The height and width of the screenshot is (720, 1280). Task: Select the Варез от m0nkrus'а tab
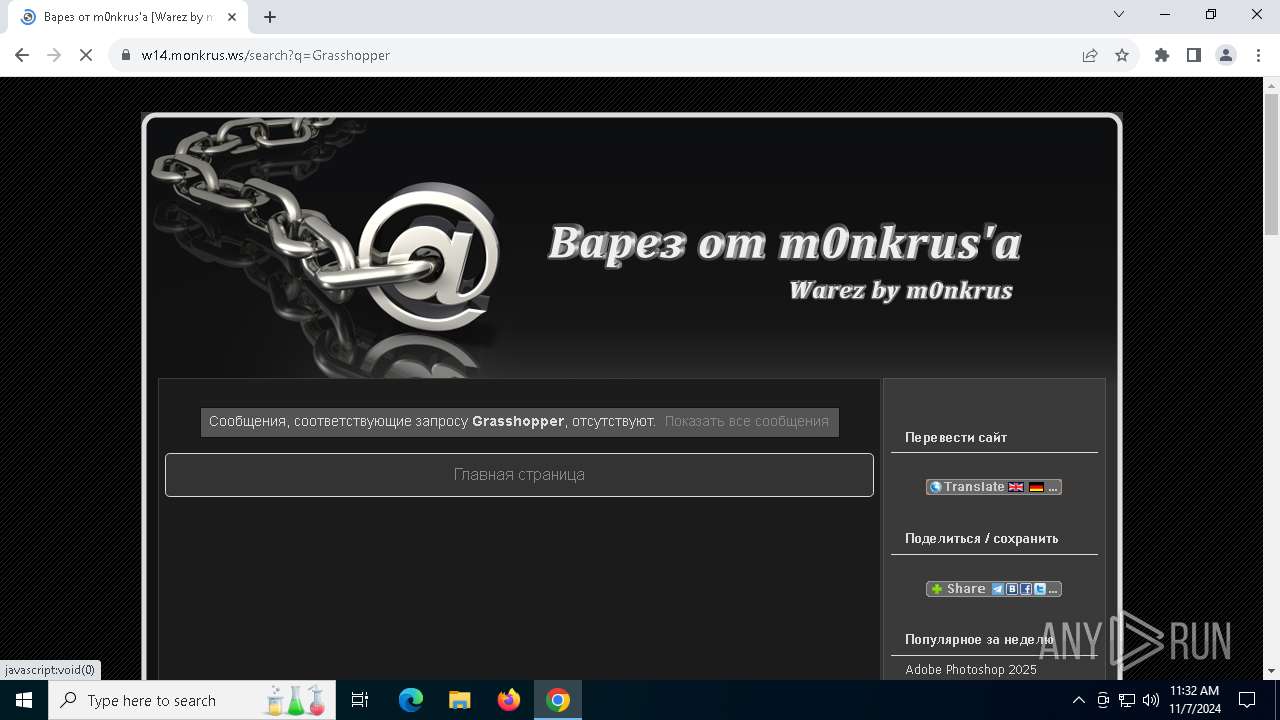coord(128,17)
